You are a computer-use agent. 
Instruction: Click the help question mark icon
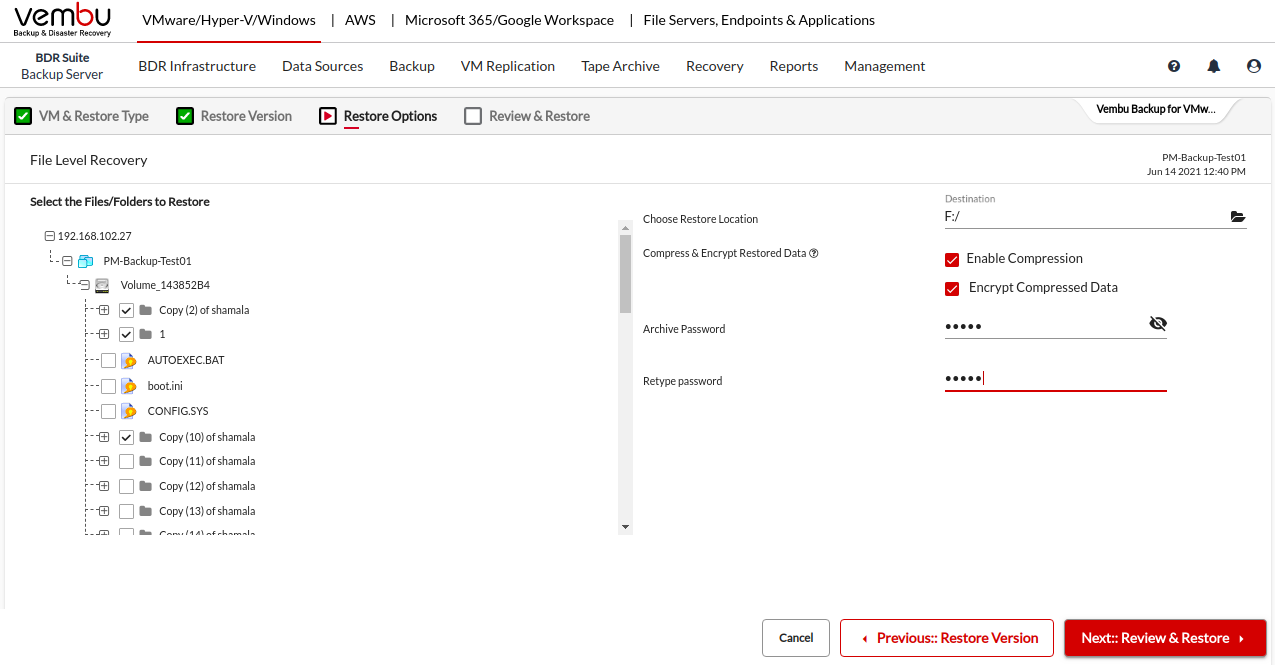click(x=1174, y=66)
